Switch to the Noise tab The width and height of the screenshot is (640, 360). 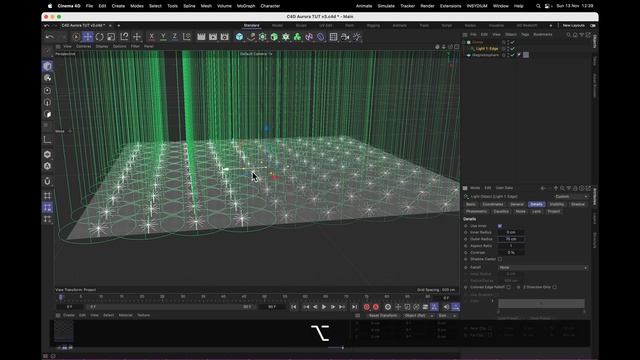pos(520,211)
